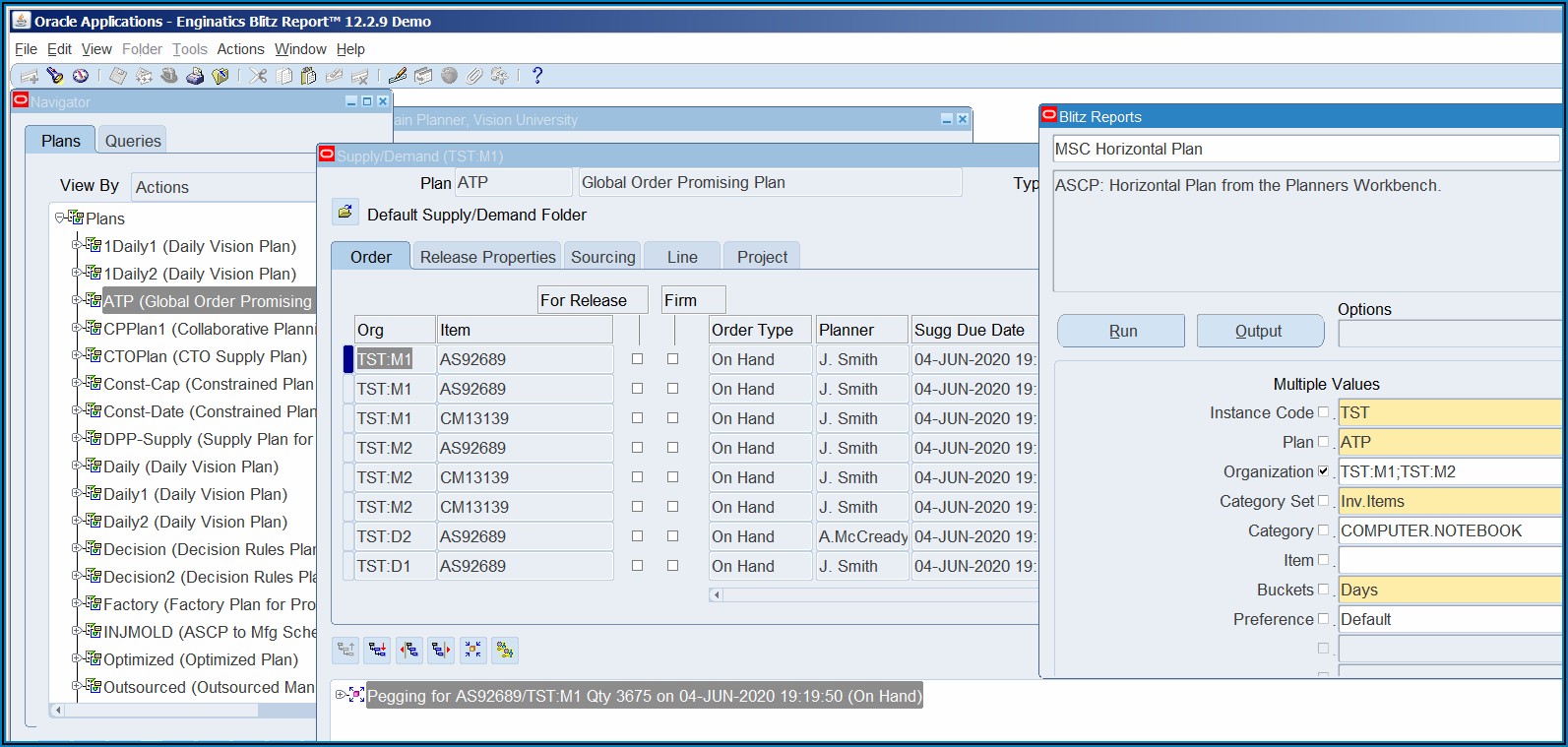Screen dimensions: 1568x747
Task: Expand the CTOPlan tree node
Action: (76, 356)
